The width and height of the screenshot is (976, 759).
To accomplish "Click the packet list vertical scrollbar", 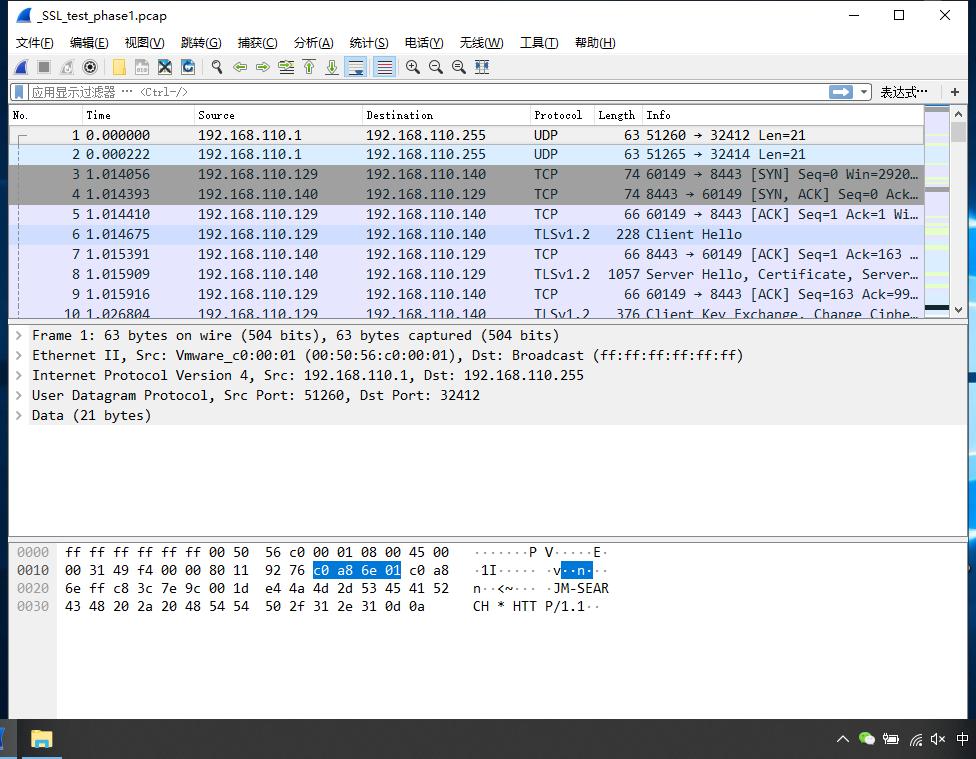I will pos(958,220).
